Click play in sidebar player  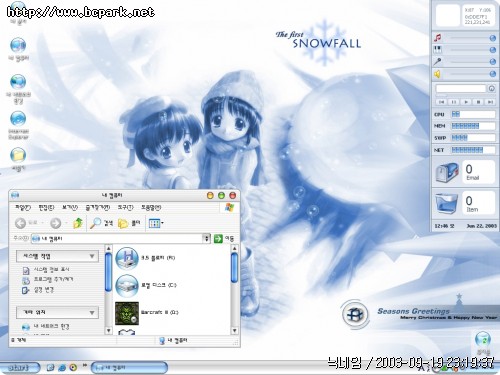pos(466,102)
